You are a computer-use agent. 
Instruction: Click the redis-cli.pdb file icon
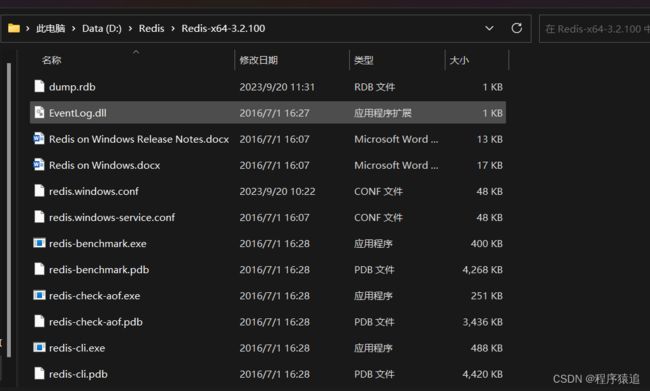(x=39, y=374)
